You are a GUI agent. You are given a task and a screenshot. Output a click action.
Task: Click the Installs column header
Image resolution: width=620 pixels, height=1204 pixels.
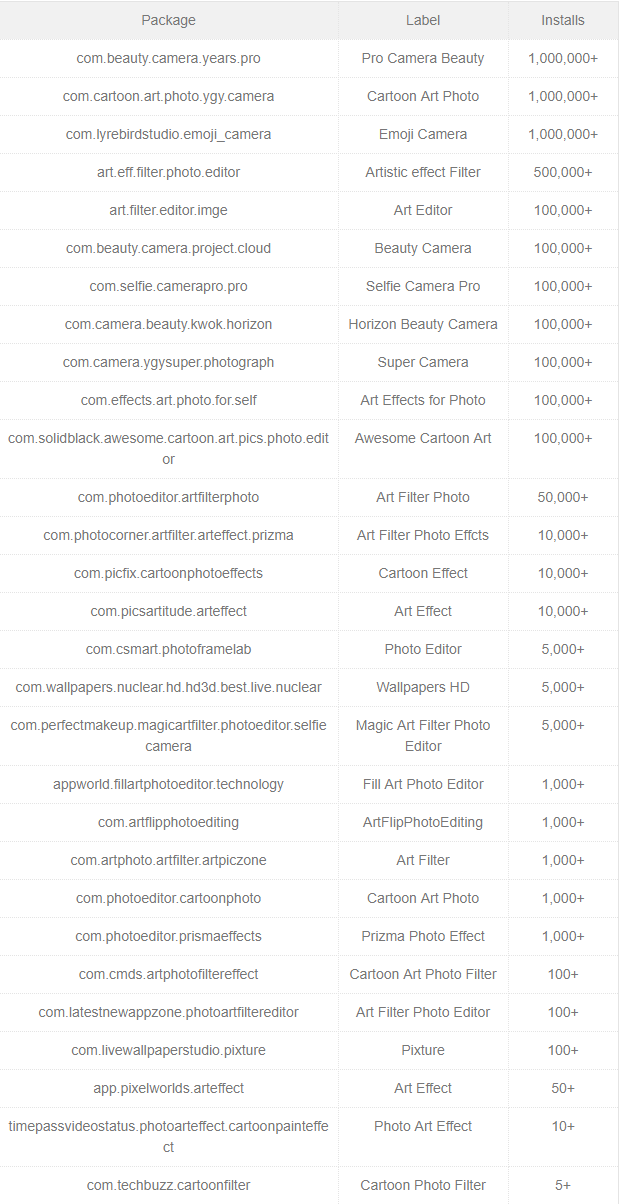tap(563, 20)
